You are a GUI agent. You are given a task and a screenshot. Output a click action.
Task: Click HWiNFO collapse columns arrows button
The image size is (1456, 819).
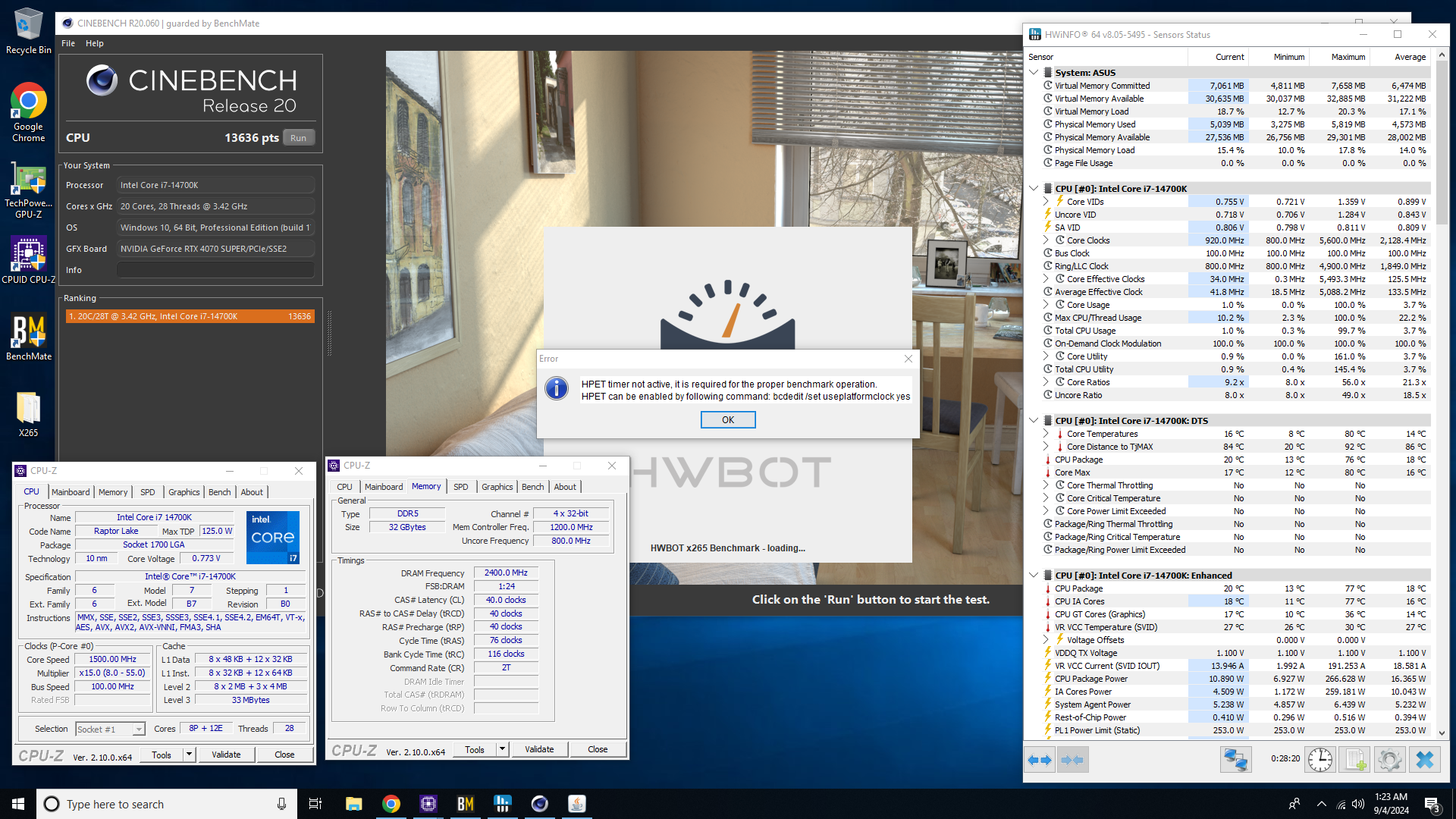click(1072, 760)
